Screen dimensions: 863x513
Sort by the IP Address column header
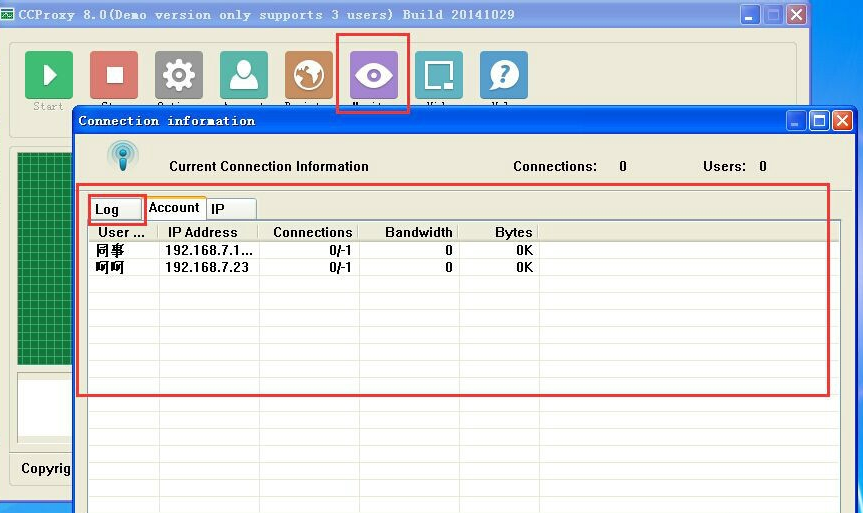point(208,232)
